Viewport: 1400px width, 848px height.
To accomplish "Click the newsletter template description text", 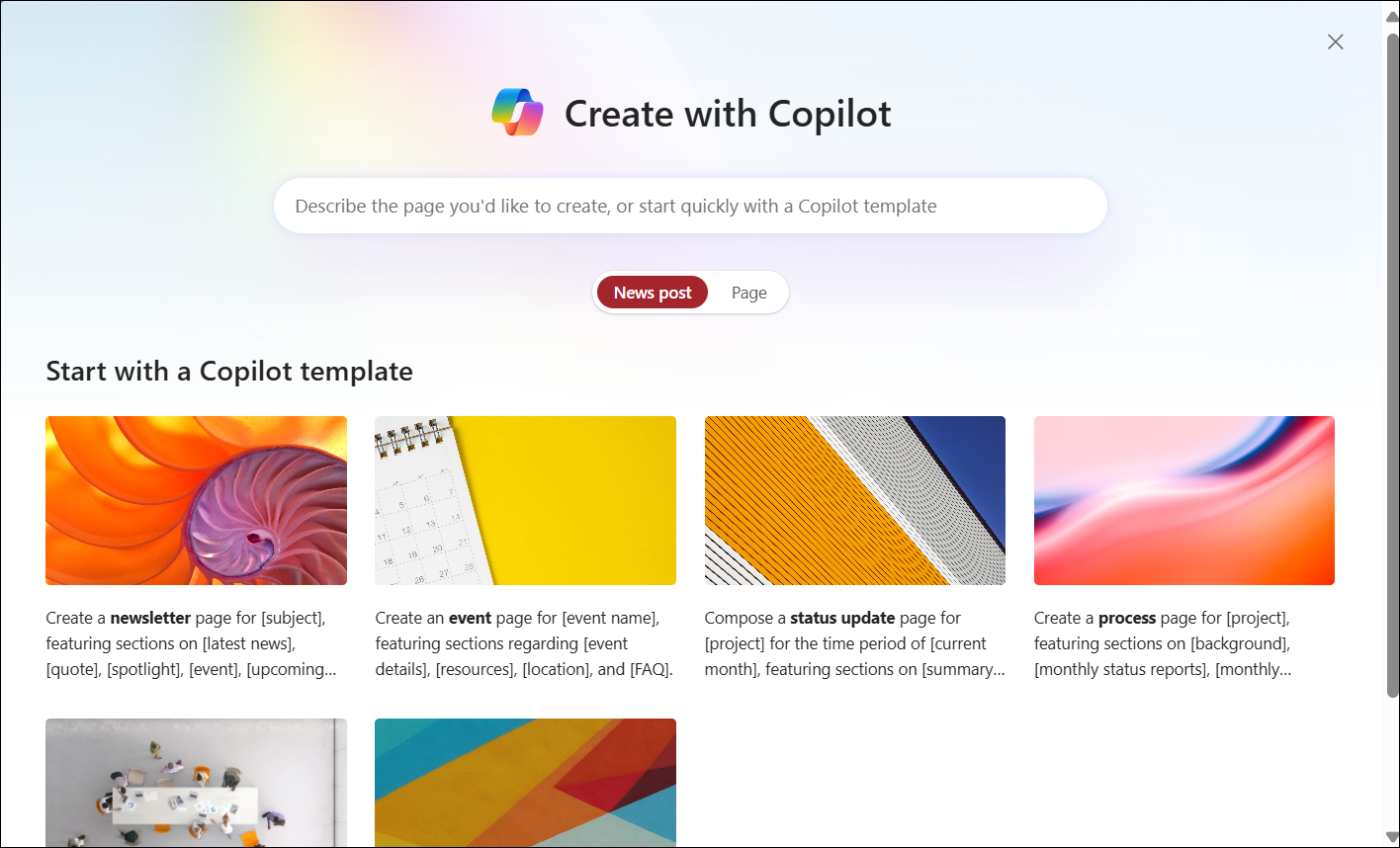I will [x=186, y=642].
